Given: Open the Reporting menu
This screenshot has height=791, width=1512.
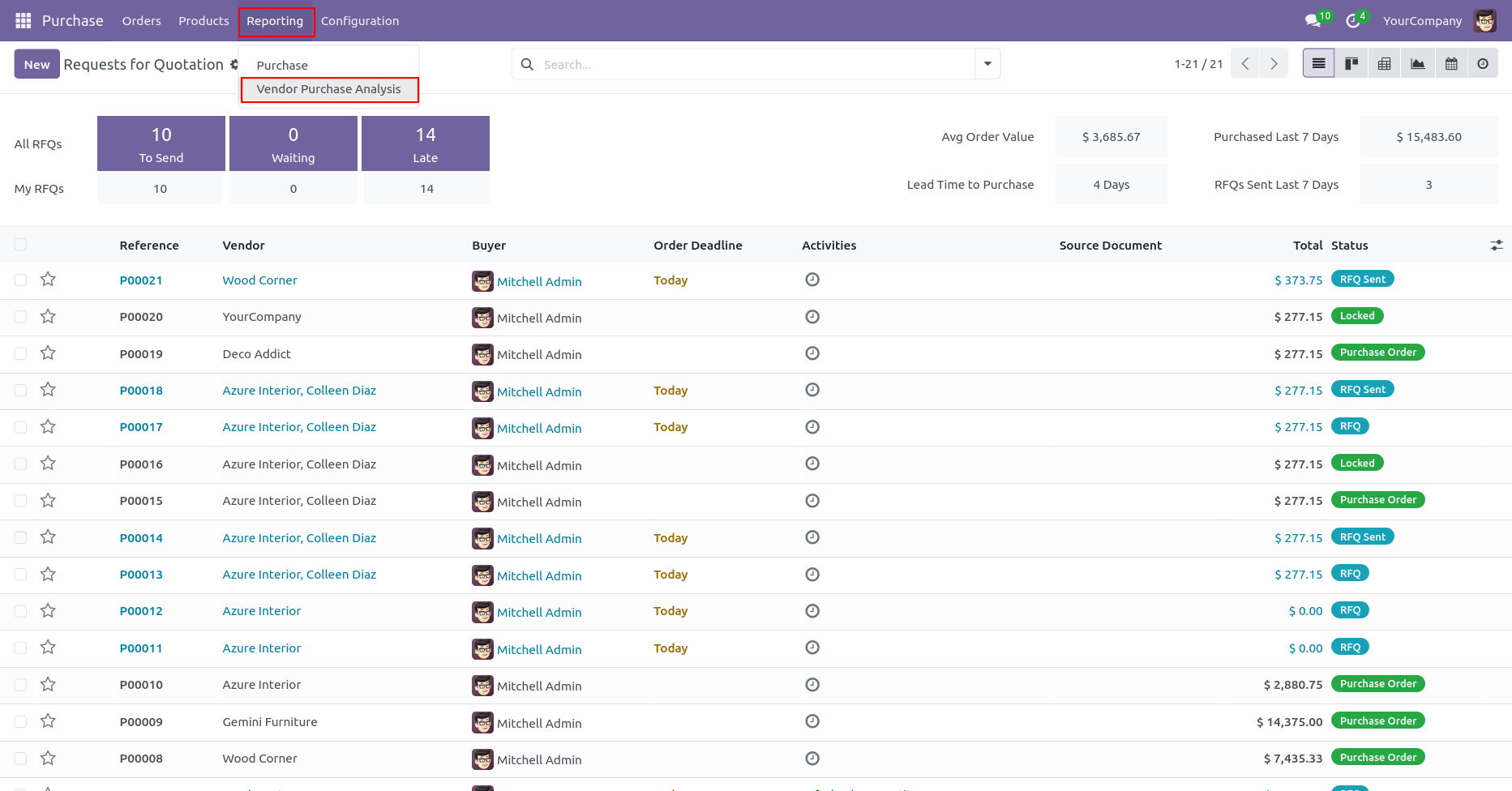Looking at the screenshot, I should click(276, 21).
